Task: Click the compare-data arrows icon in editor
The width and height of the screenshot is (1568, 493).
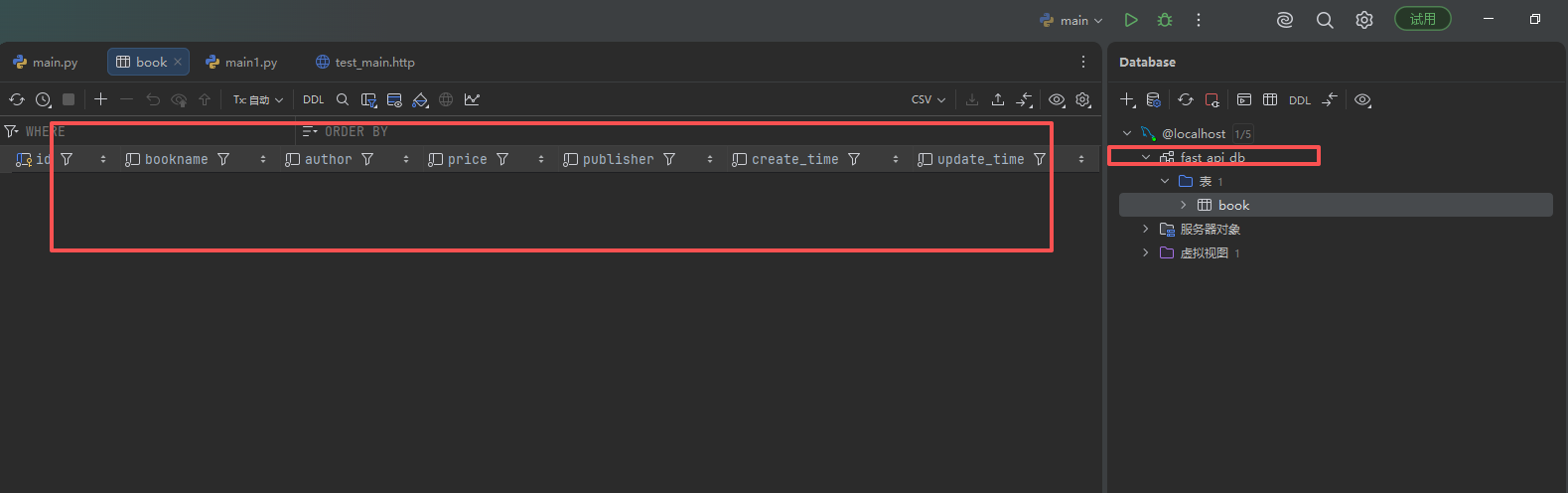Action: [1024, 99]
